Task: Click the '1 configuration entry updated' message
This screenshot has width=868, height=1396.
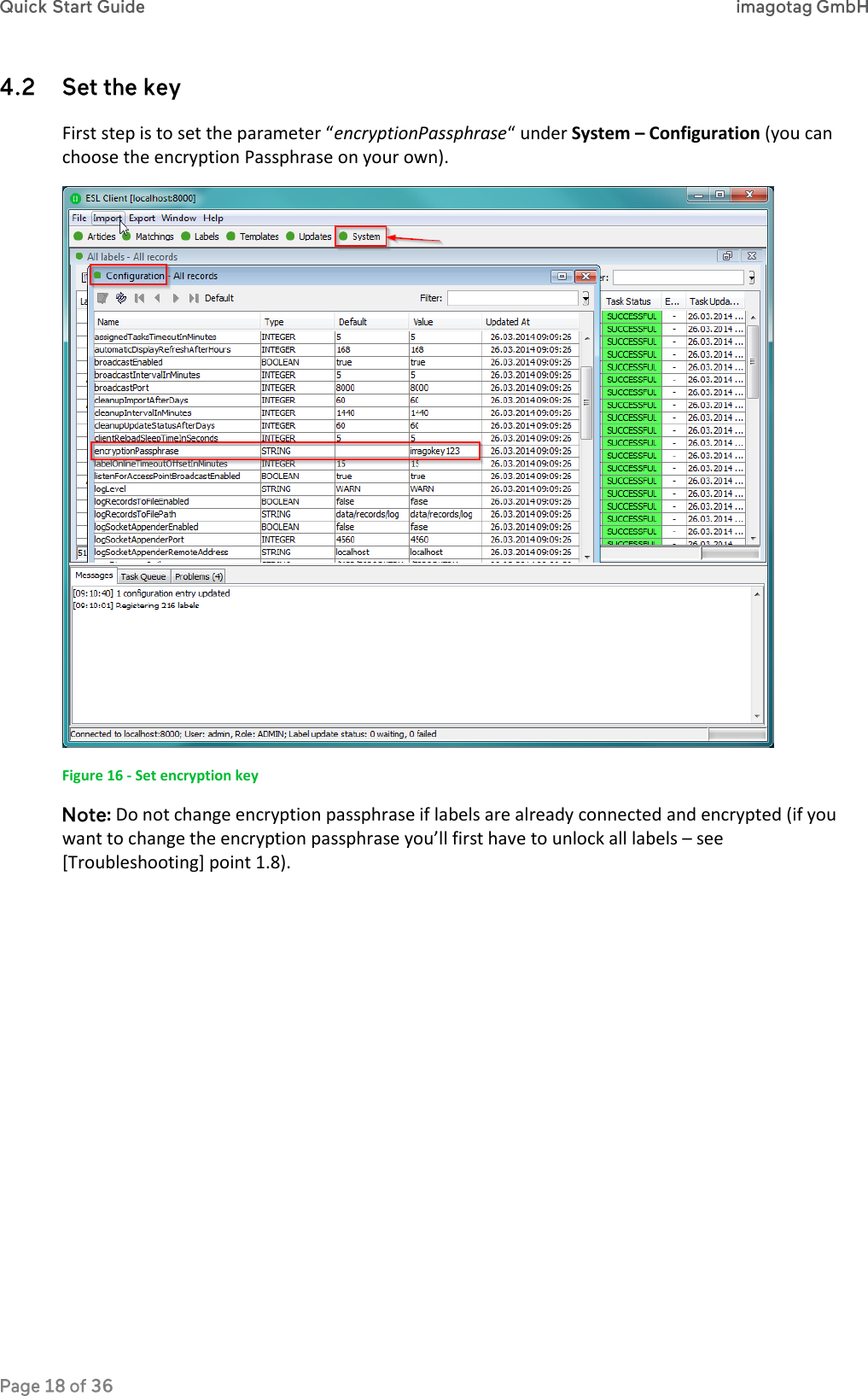Action: click(x=151, y=593)
